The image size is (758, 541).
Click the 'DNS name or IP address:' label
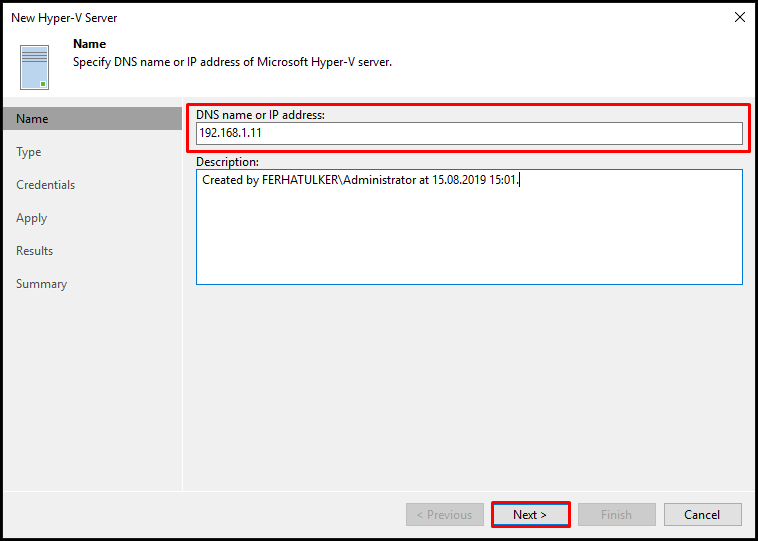tap(261, 115)
